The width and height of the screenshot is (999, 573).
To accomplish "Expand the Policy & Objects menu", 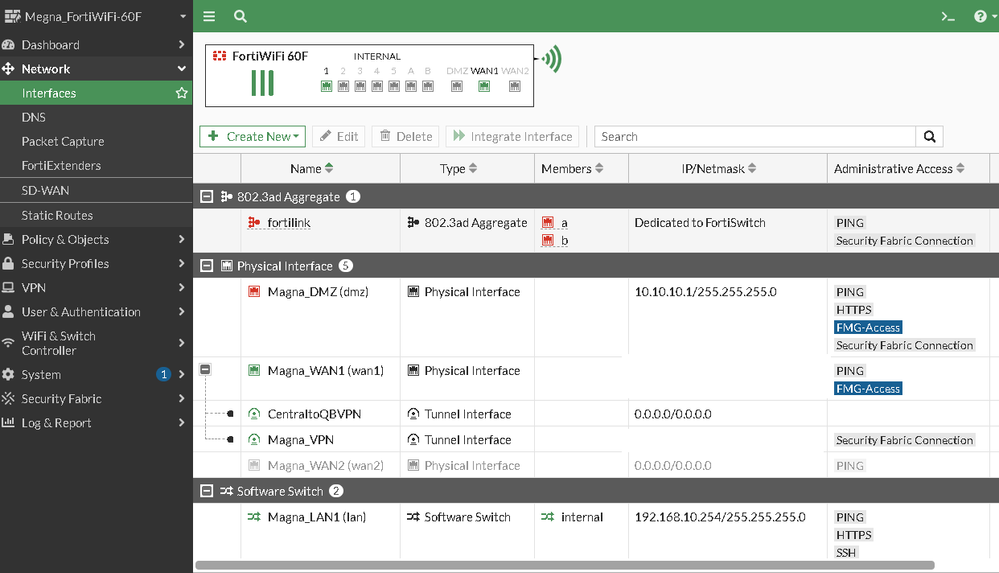I will (x=96, y=240).
